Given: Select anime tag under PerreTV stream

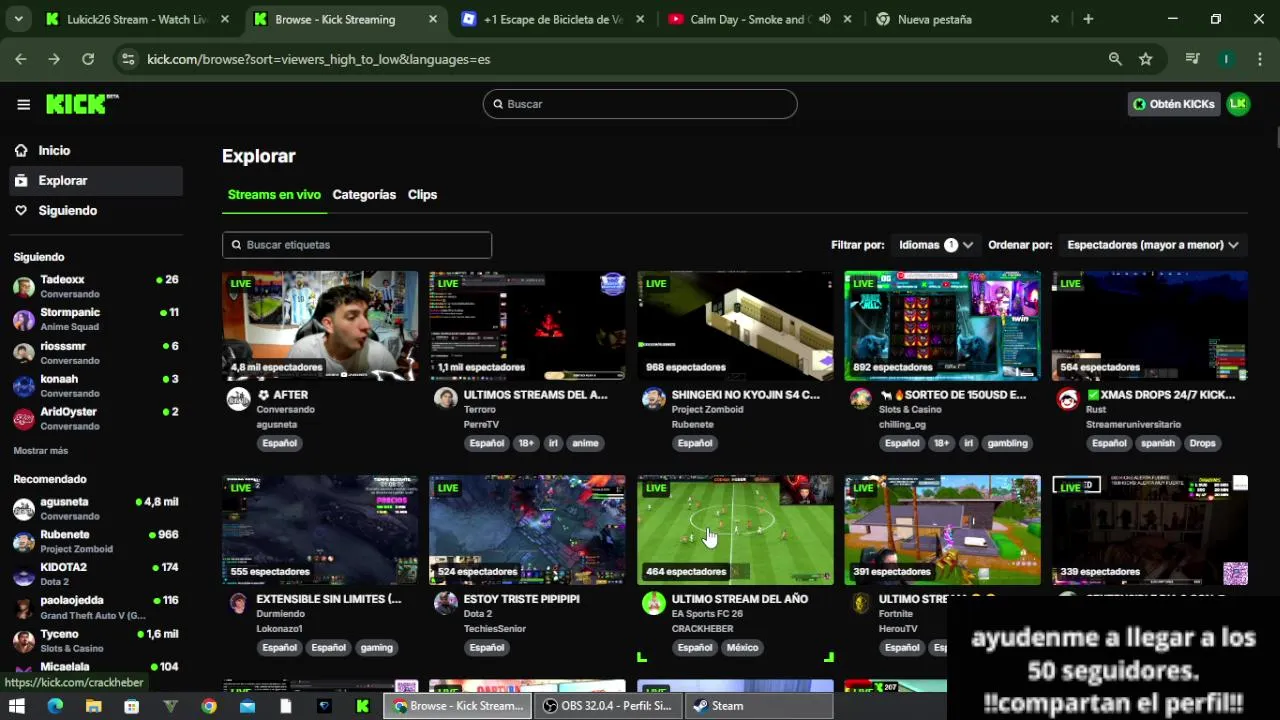Looking at the screenshot, I should (585, 443).
